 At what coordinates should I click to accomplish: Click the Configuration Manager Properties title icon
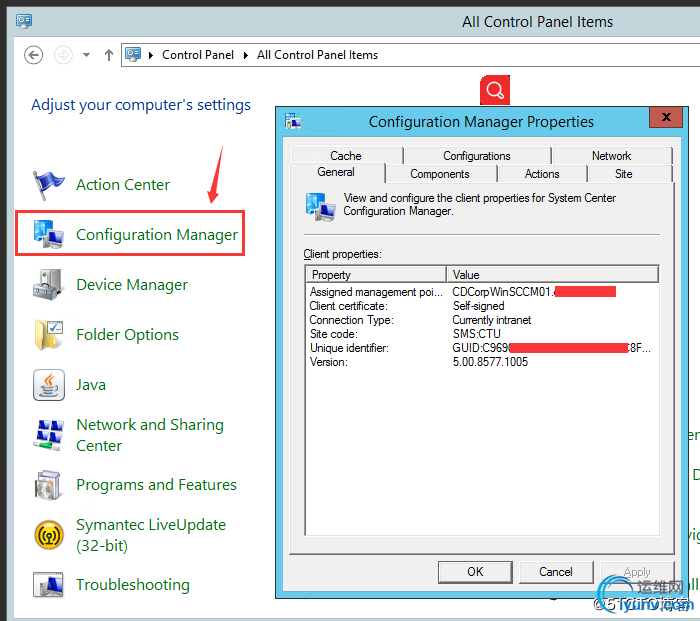click(293, 121)
